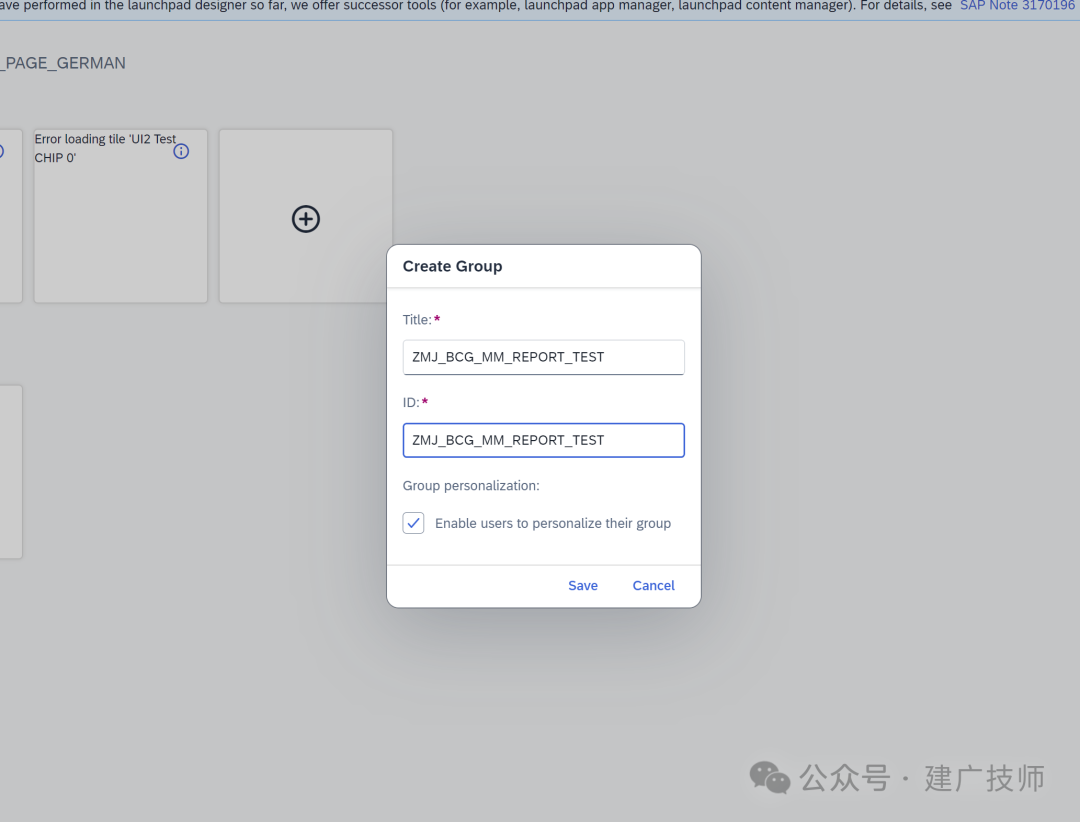Image resolution: width=1080 pixels, height=822 pixels.
Task: Save the new group
Action: coord(583,586)
